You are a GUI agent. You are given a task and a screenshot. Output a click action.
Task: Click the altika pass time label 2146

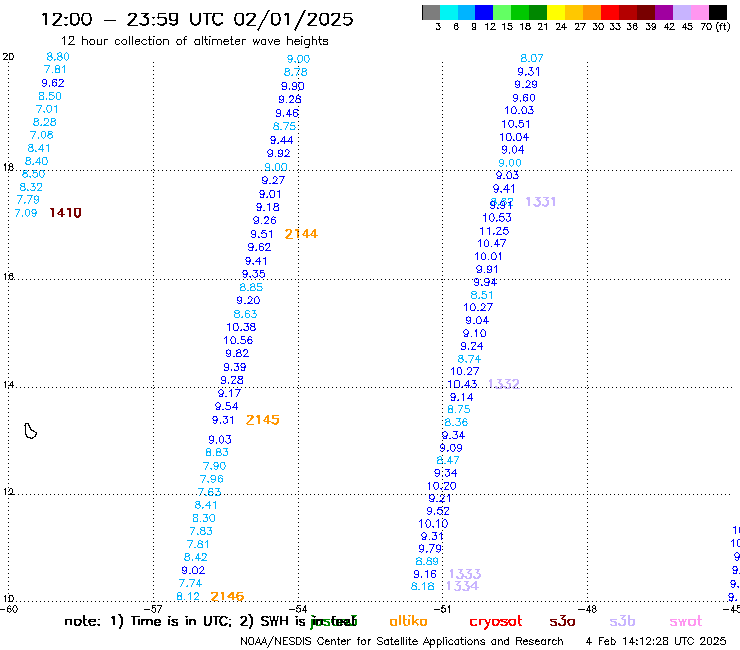click(x=227, y=596)
